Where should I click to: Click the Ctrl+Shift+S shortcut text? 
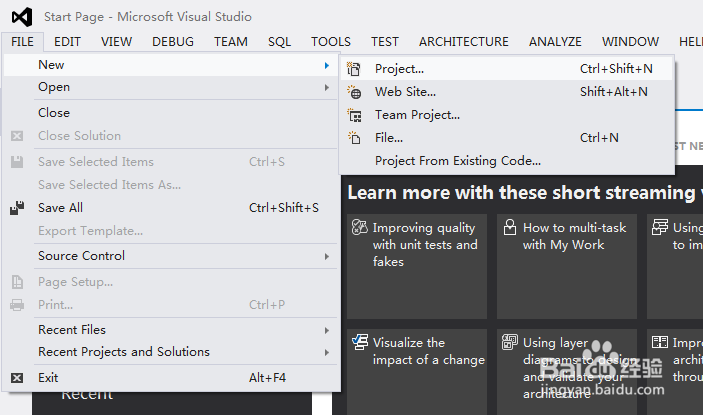(x=284, y=208)
